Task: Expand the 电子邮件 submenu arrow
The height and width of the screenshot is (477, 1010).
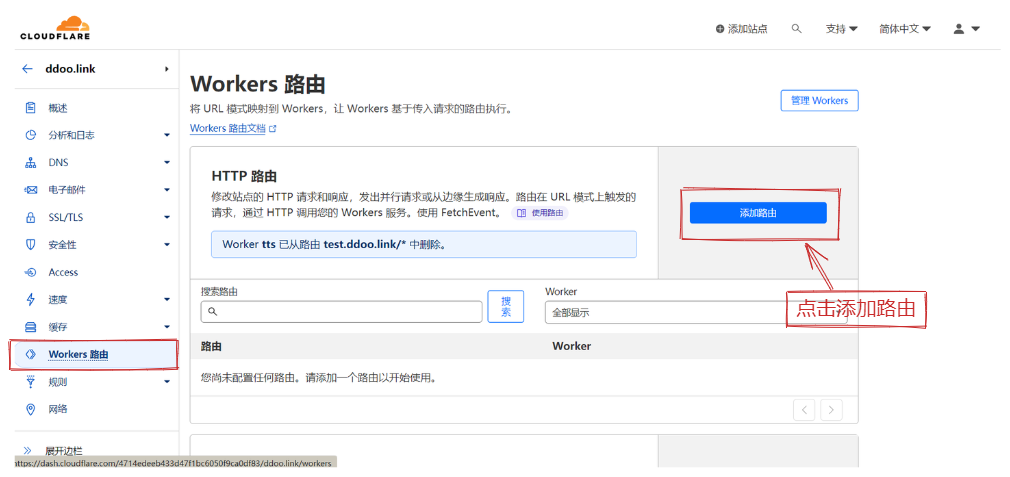Action: pyautogui.click(x=167, y=190)
